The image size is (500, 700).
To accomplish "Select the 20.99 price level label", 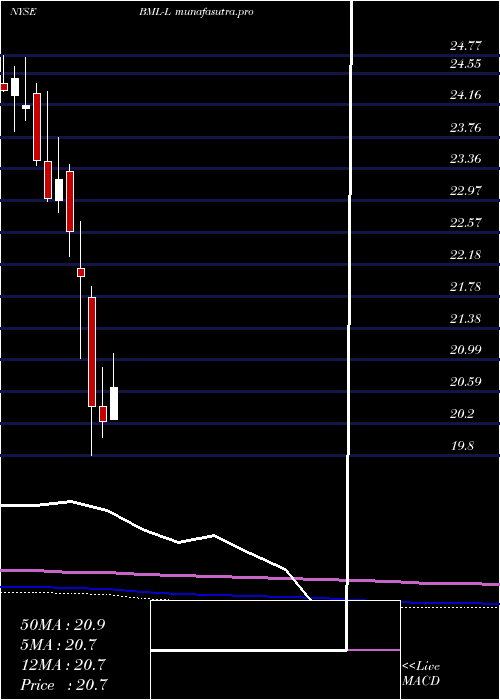I will 465,350.
